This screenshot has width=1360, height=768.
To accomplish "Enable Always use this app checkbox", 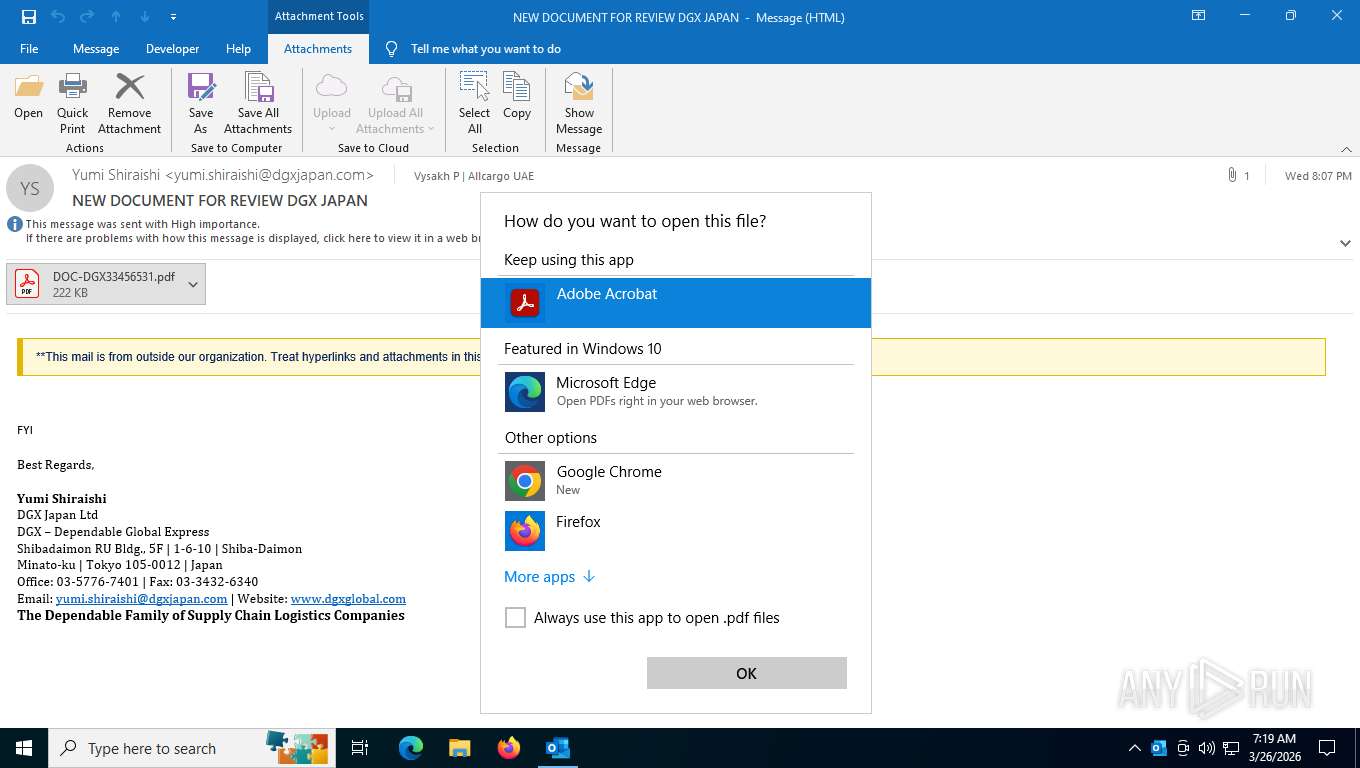I will coord(515,618).
